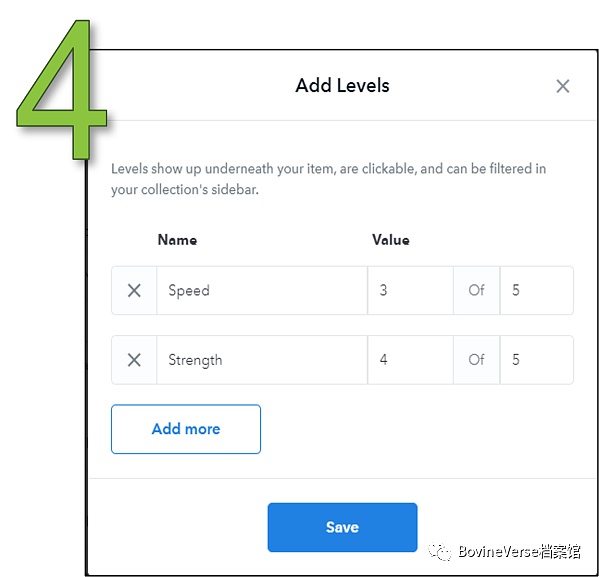Click Speed value field showing 3
Image resolution: width=599 pixels, height=577 pixels.
(x=411, y=290)
